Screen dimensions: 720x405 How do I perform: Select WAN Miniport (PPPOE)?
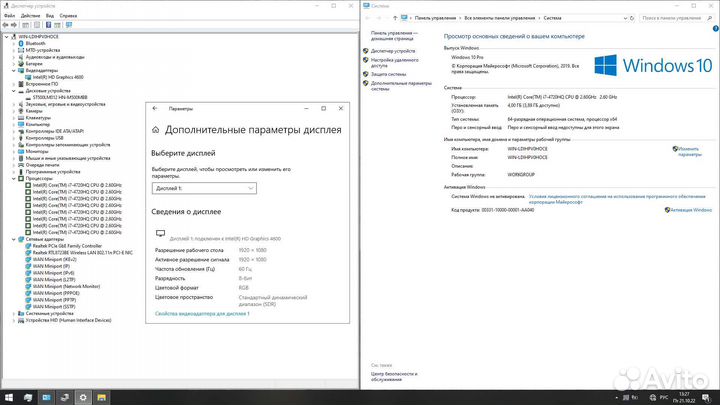[56, 293]
